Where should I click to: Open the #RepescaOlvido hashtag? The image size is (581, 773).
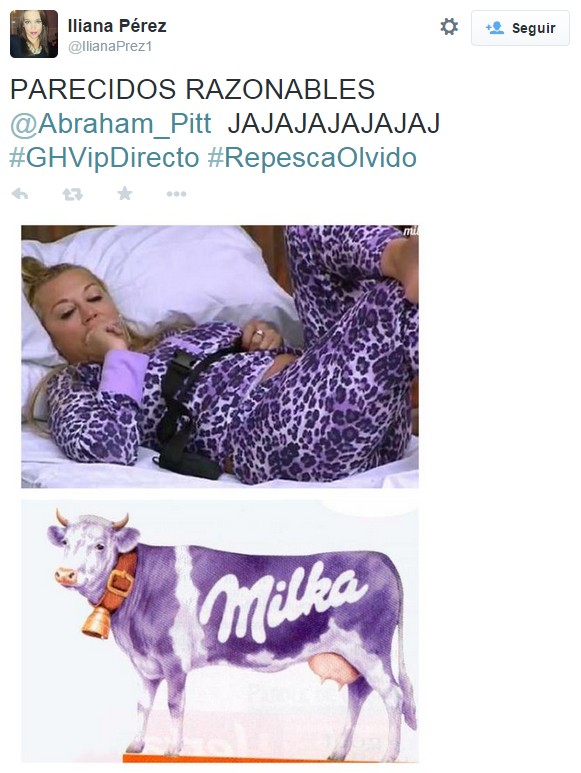pyautogui.click(x=312, y=158)
